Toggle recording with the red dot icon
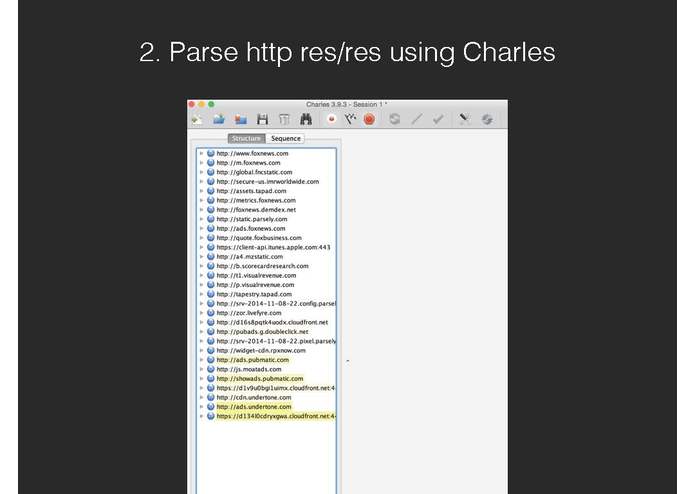The image size is (695, 494). [x=331, y=119]
